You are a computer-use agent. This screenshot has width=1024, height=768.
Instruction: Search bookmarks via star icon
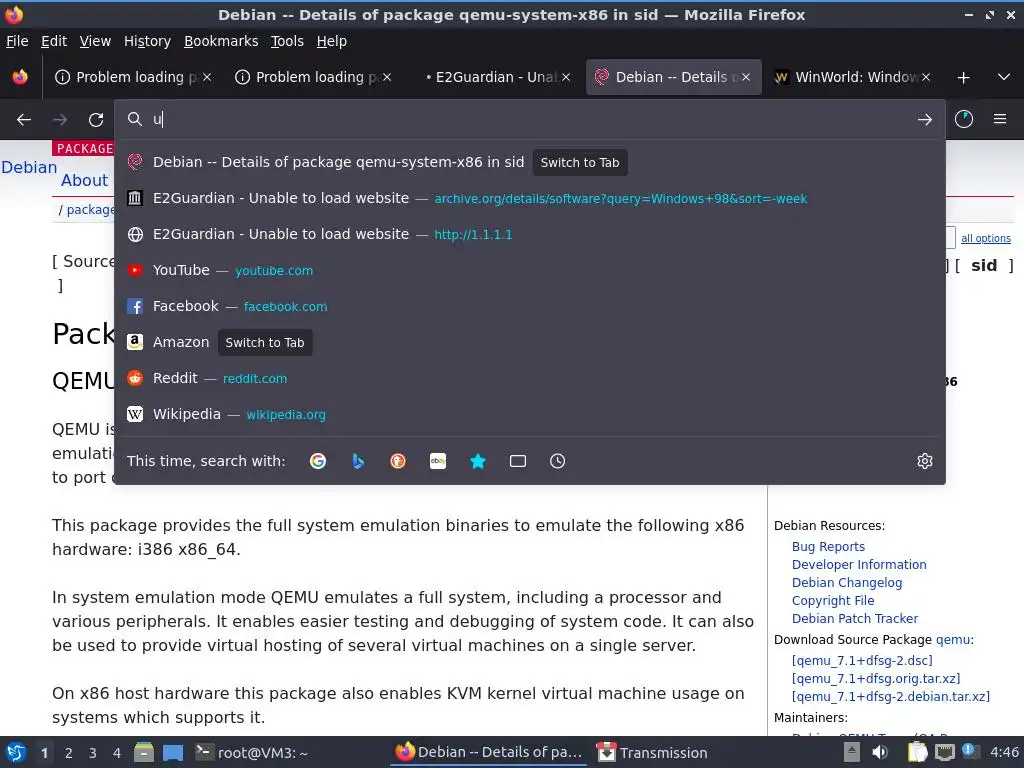pyautogui.click(x=478, y=461)
